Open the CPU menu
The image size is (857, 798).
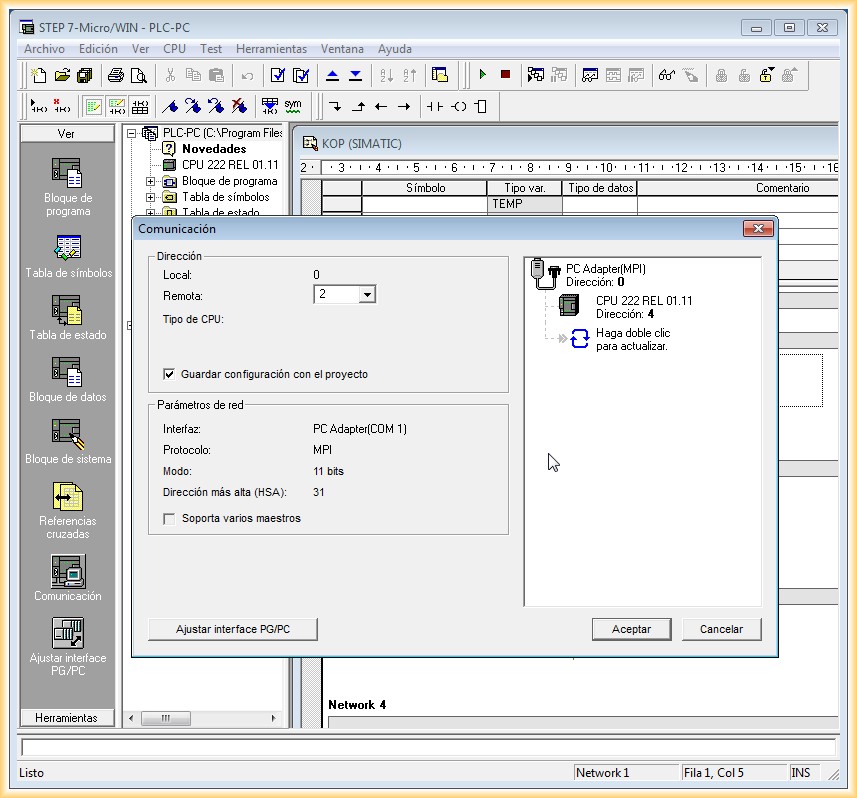174,48
